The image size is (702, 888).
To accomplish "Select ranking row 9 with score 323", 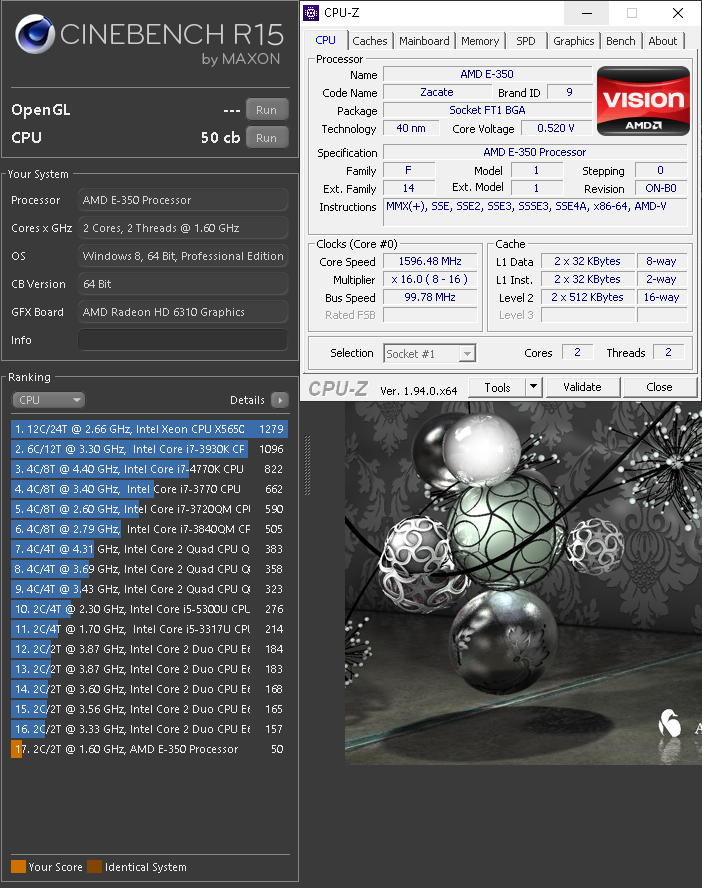I will (x=149, y=589).
